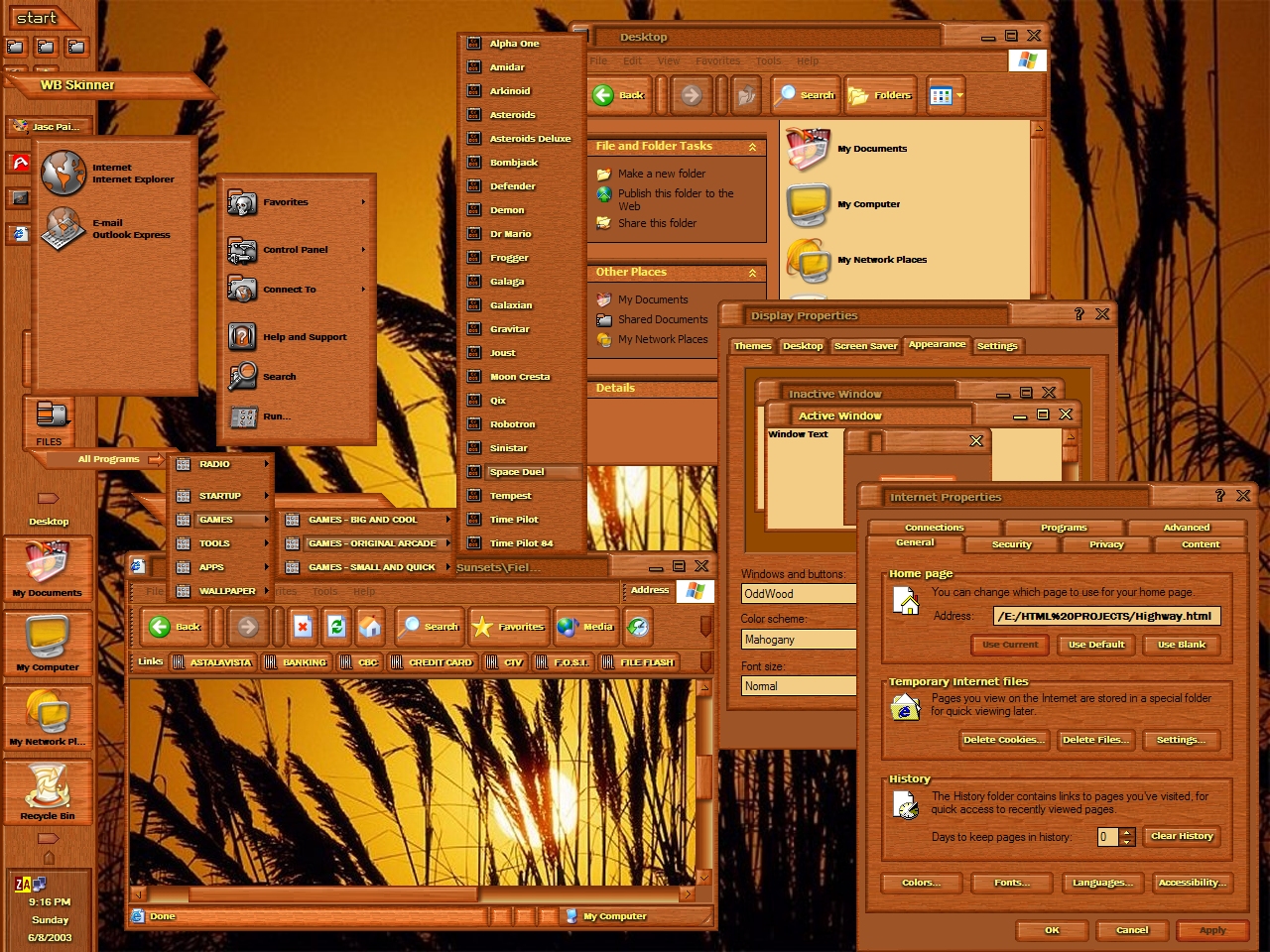Viewport: 1270px width, 952px height.
Task: Open Help and Support in the start menu
Action: click(x=296, y=337)
